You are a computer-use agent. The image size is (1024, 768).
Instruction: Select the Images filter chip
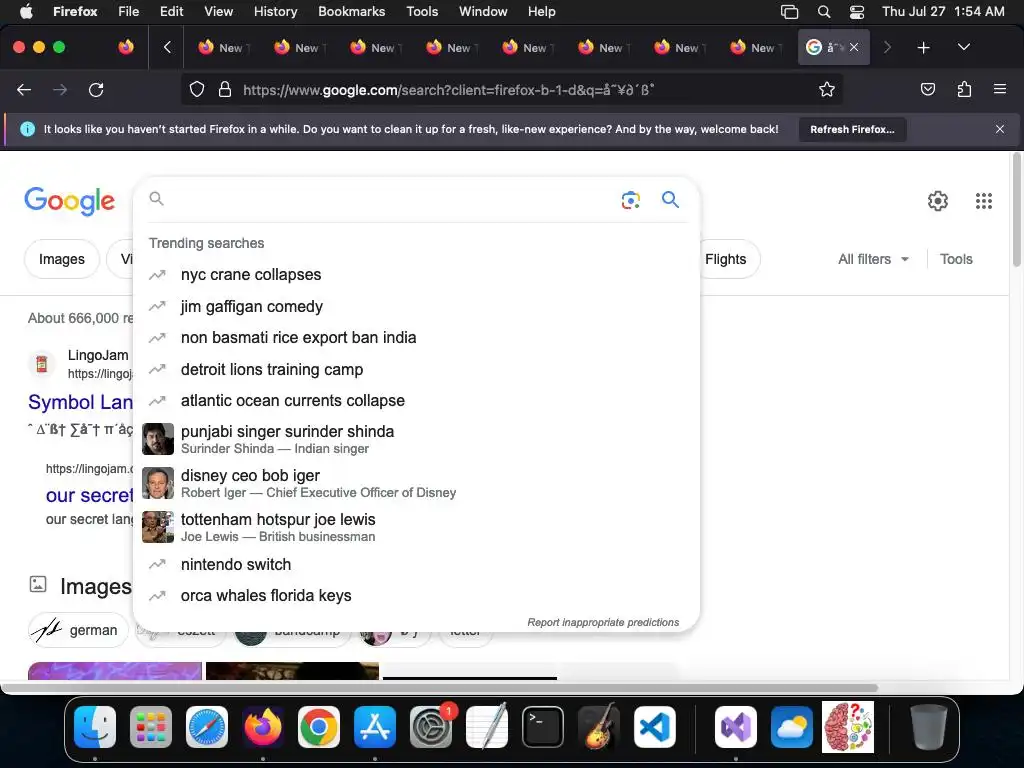(61, 259)
